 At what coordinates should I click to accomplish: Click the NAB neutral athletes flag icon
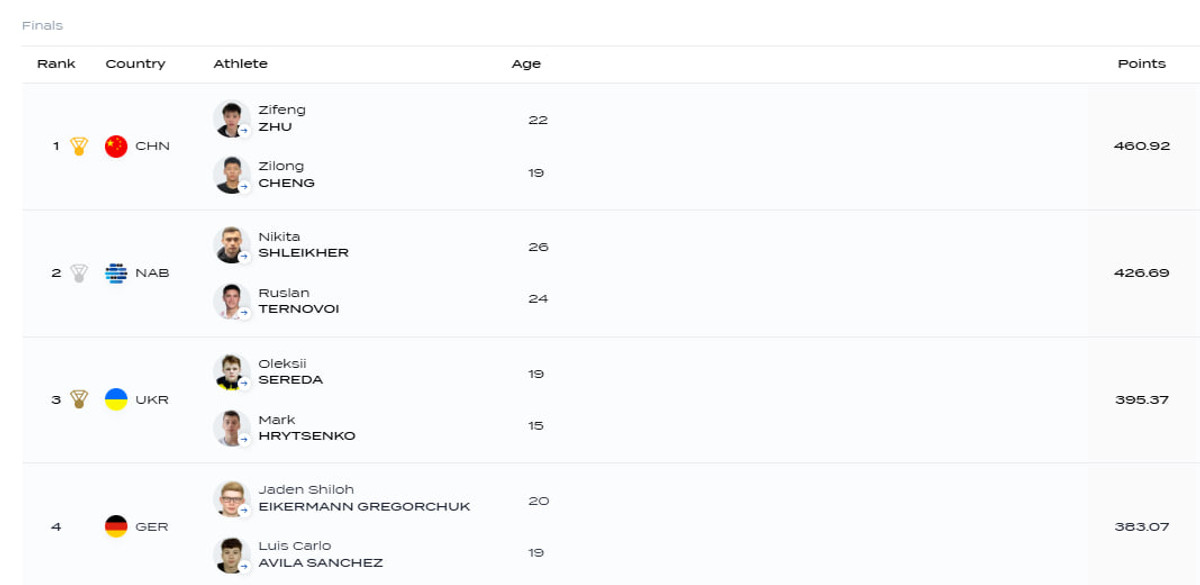coord(116,273)
